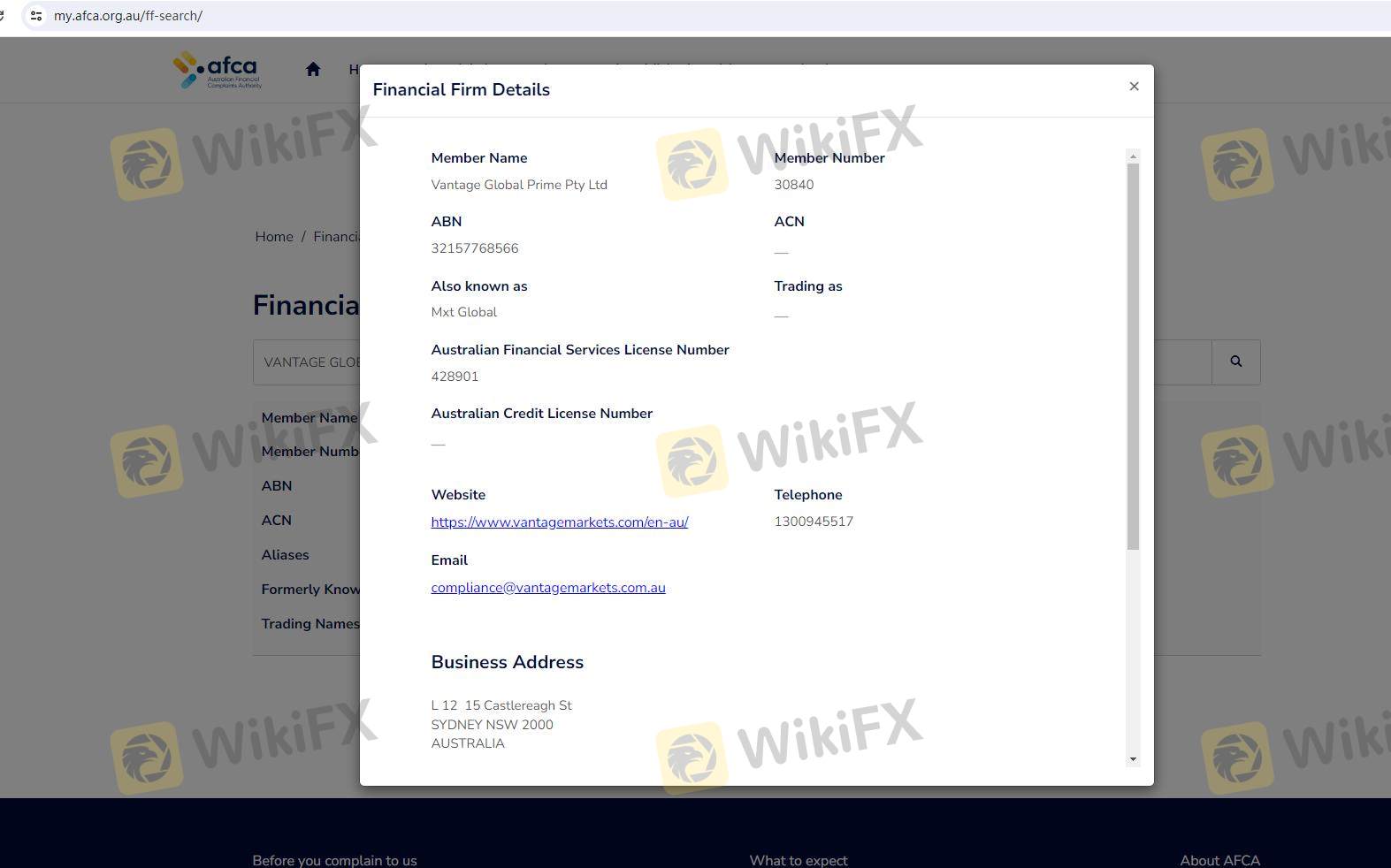Image resolution: width=1391 pixels, height=868 pixels.
Task: Open the vantagemarkets.com website link
Action: pyautogui.click(x=559, y=522)
